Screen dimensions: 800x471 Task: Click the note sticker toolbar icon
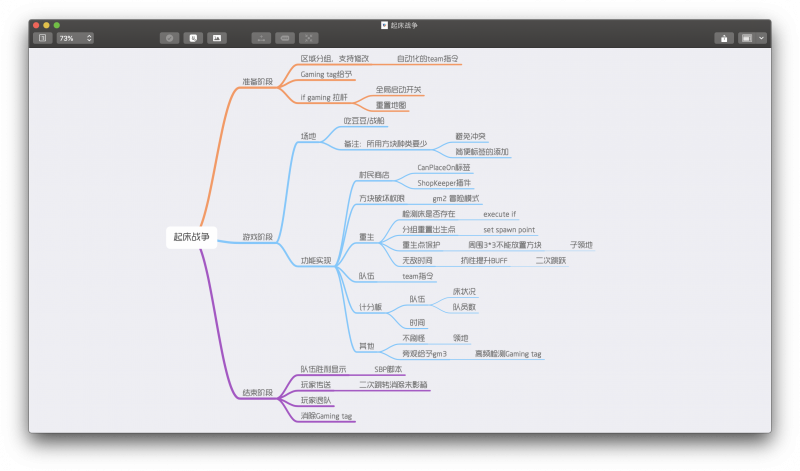click(x=193, y=38)
